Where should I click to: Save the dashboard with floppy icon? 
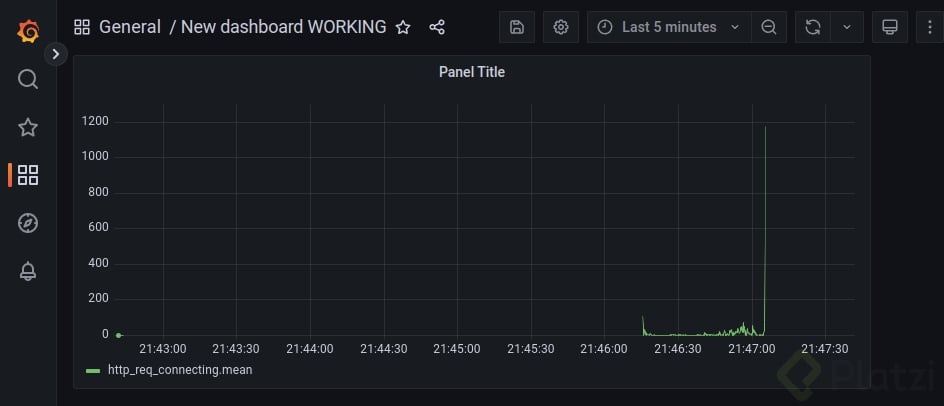(x=517, y=27)
